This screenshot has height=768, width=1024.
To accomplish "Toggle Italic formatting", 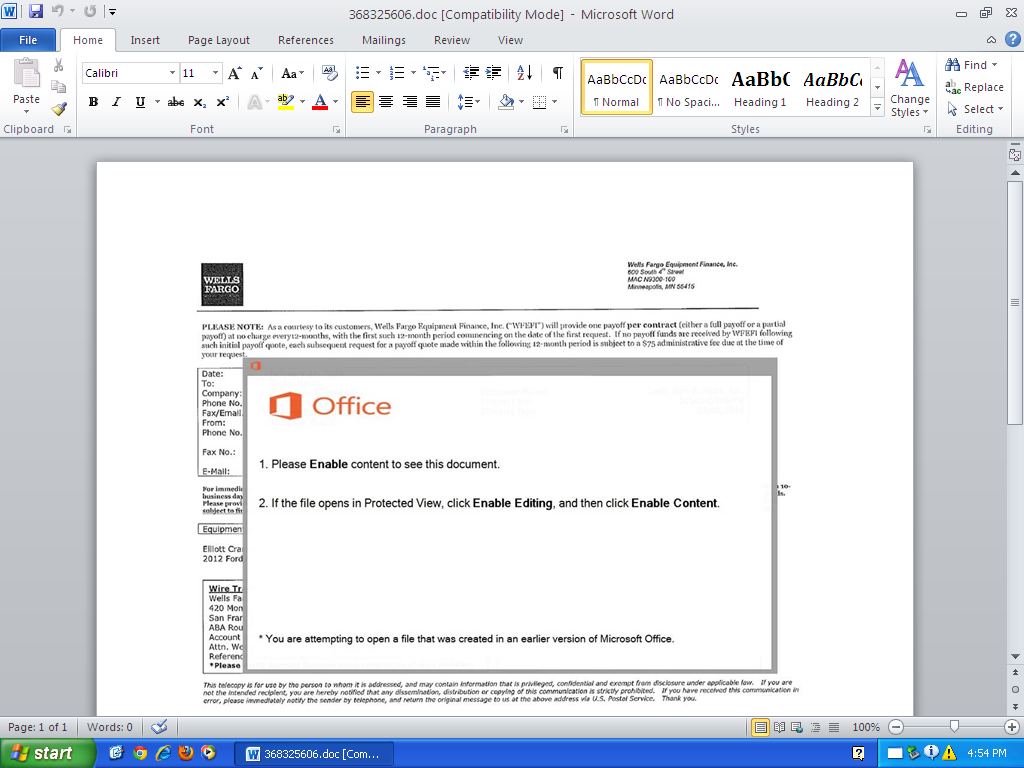I will coord(116,102).
